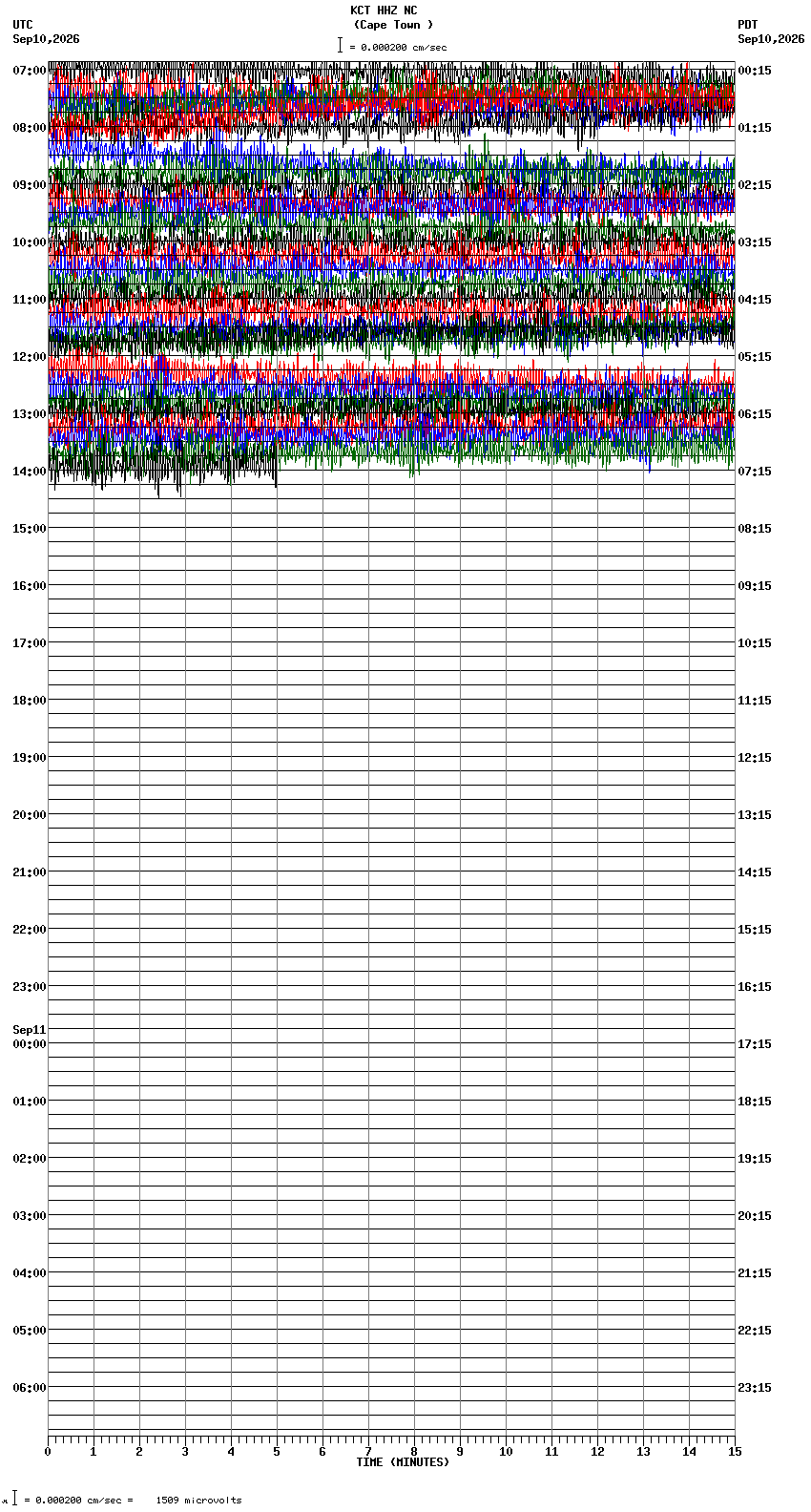The image size is (811, 1512).
Task: Click the PDT '20:15' row label
Action: (x=755, y=1216)
